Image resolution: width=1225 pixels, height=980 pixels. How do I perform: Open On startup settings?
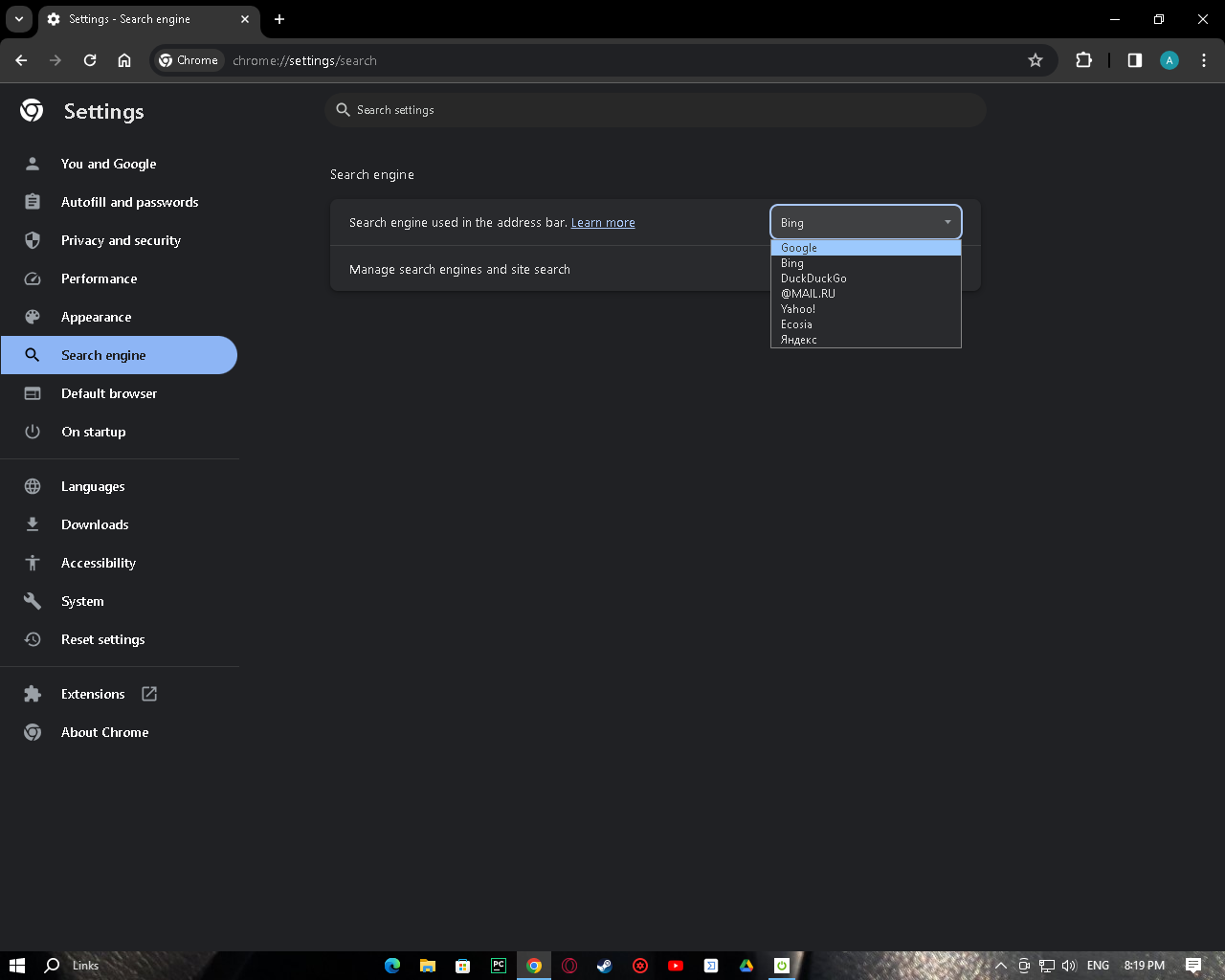tap(119, 432)
